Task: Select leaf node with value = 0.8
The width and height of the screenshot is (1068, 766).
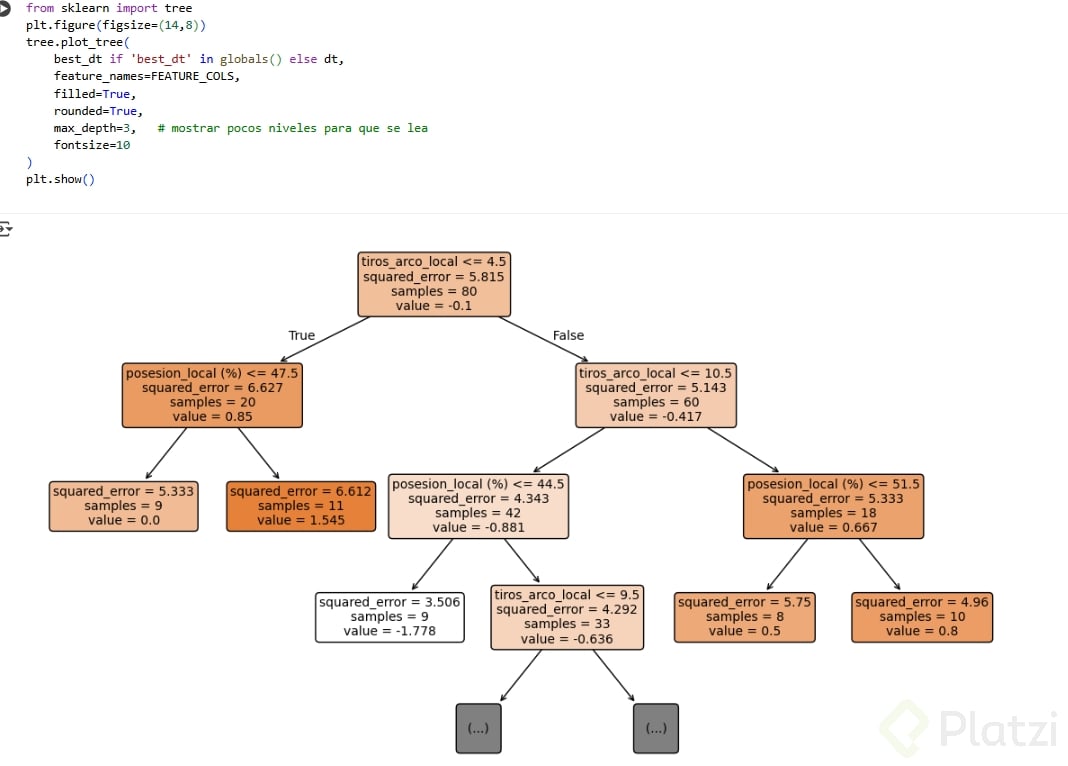Action: pyautogui.click(x=922, y=617)
